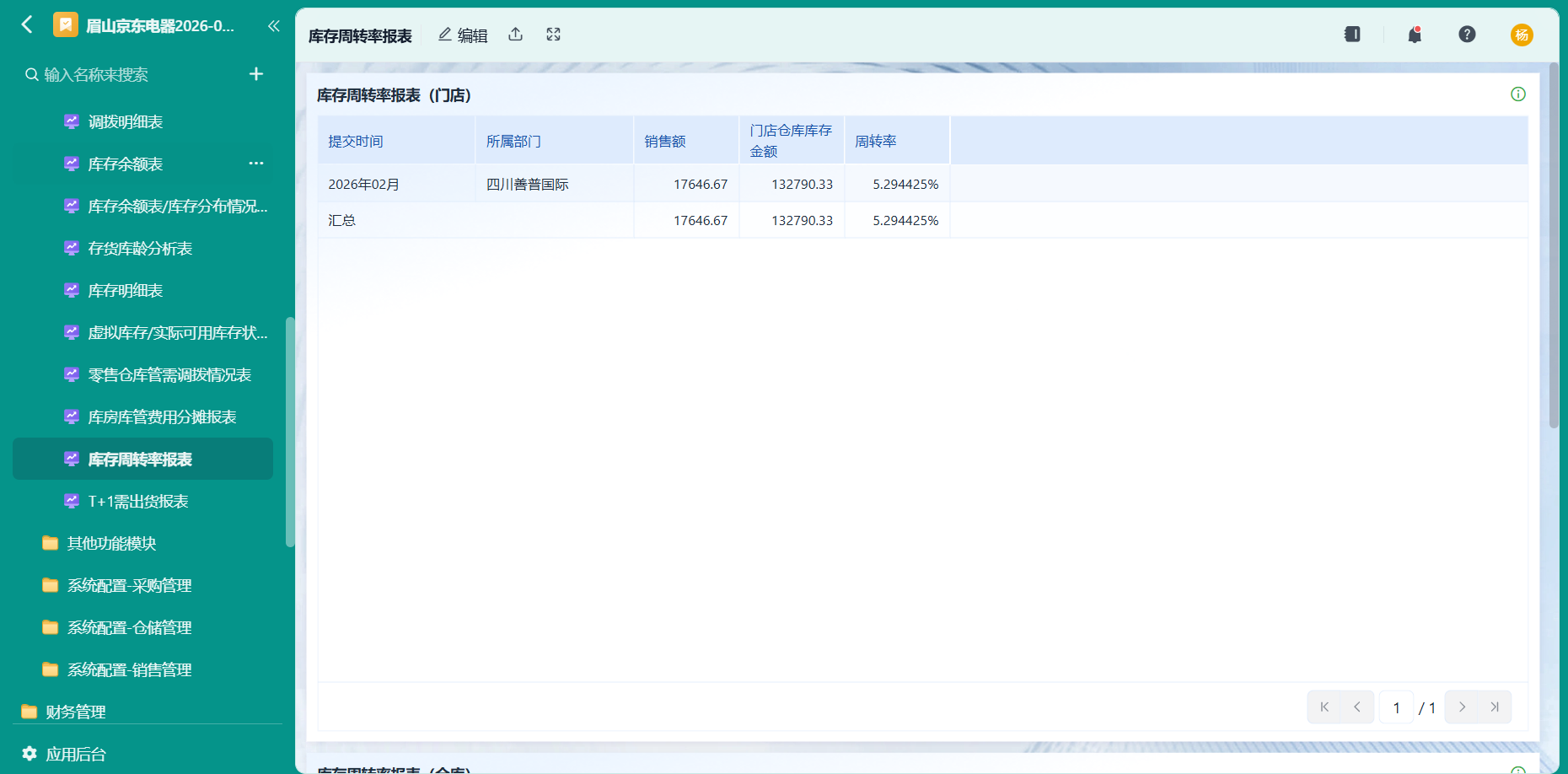Open the export share icon
The image size is (1568, 774).
[x=516, y=35]
